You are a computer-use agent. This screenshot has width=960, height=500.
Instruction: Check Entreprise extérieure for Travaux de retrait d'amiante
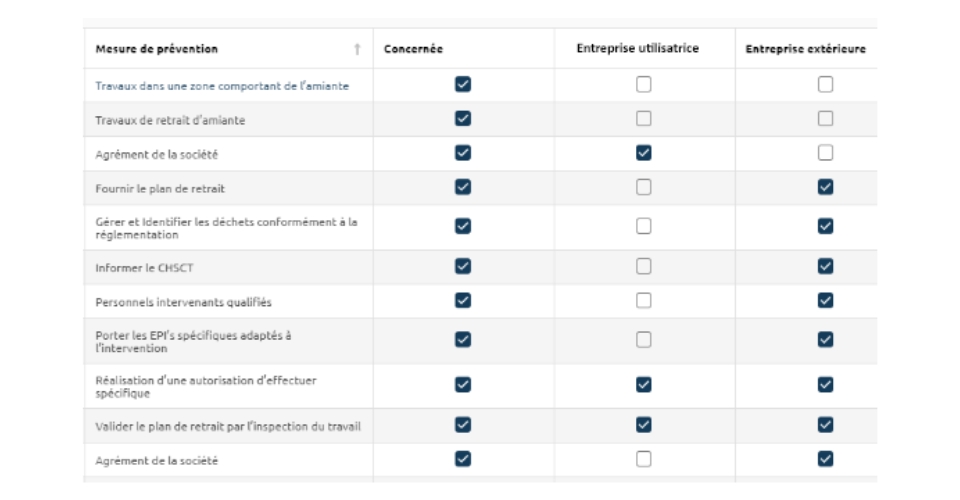[x=825, y=119]
